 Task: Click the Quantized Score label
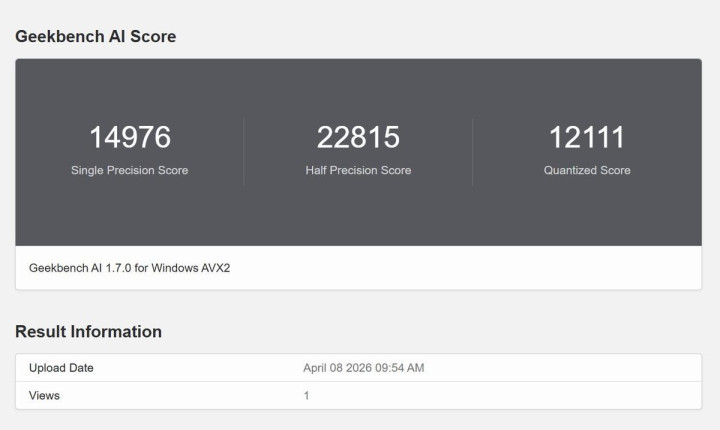587,170
